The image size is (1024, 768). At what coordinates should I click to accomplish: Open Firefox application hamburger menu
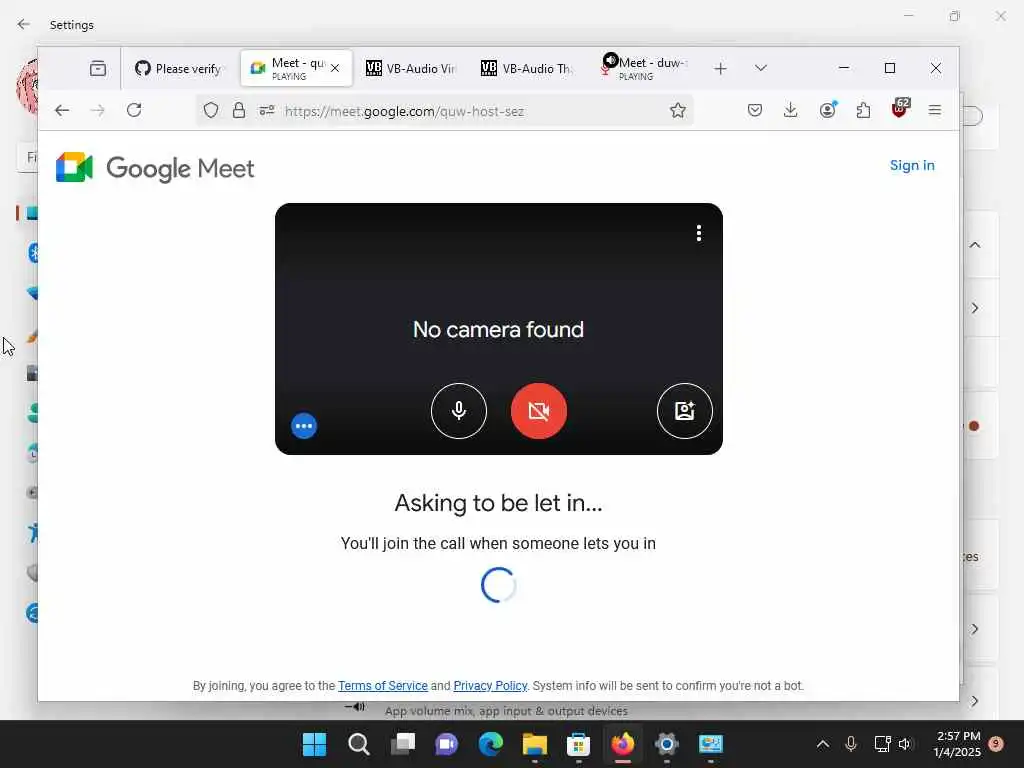tap(935, 110)
